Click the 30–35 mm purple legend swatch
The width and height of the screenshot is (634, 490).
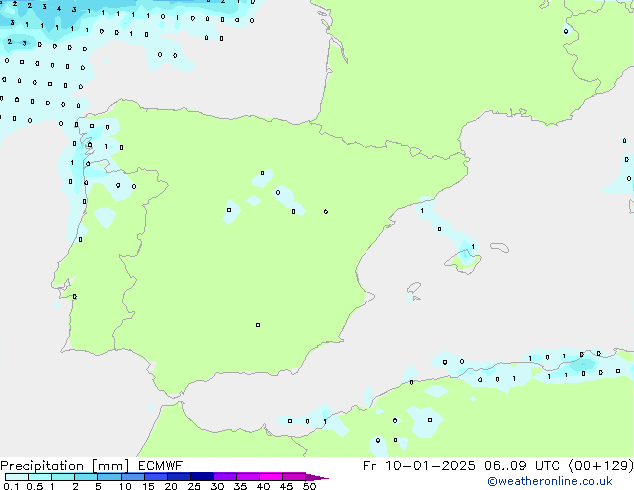click(x=225, y=477)
